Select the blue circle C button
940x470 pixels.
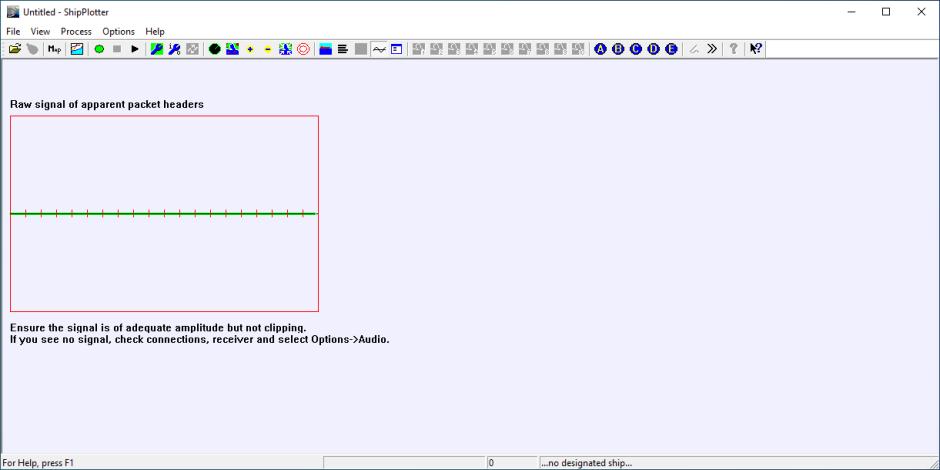[x=635, y=49]
